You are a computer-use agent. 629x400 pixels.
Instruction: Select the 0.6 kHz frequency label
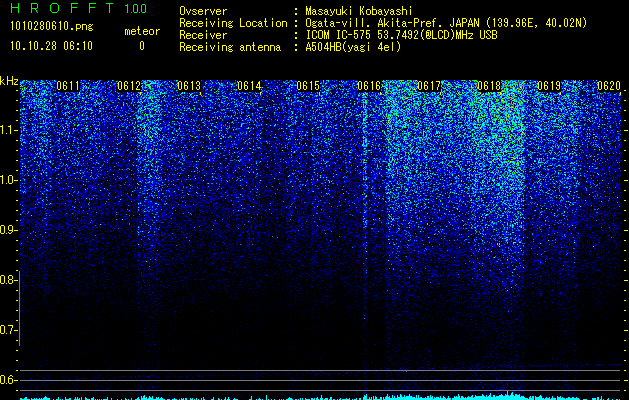[7, 380]
